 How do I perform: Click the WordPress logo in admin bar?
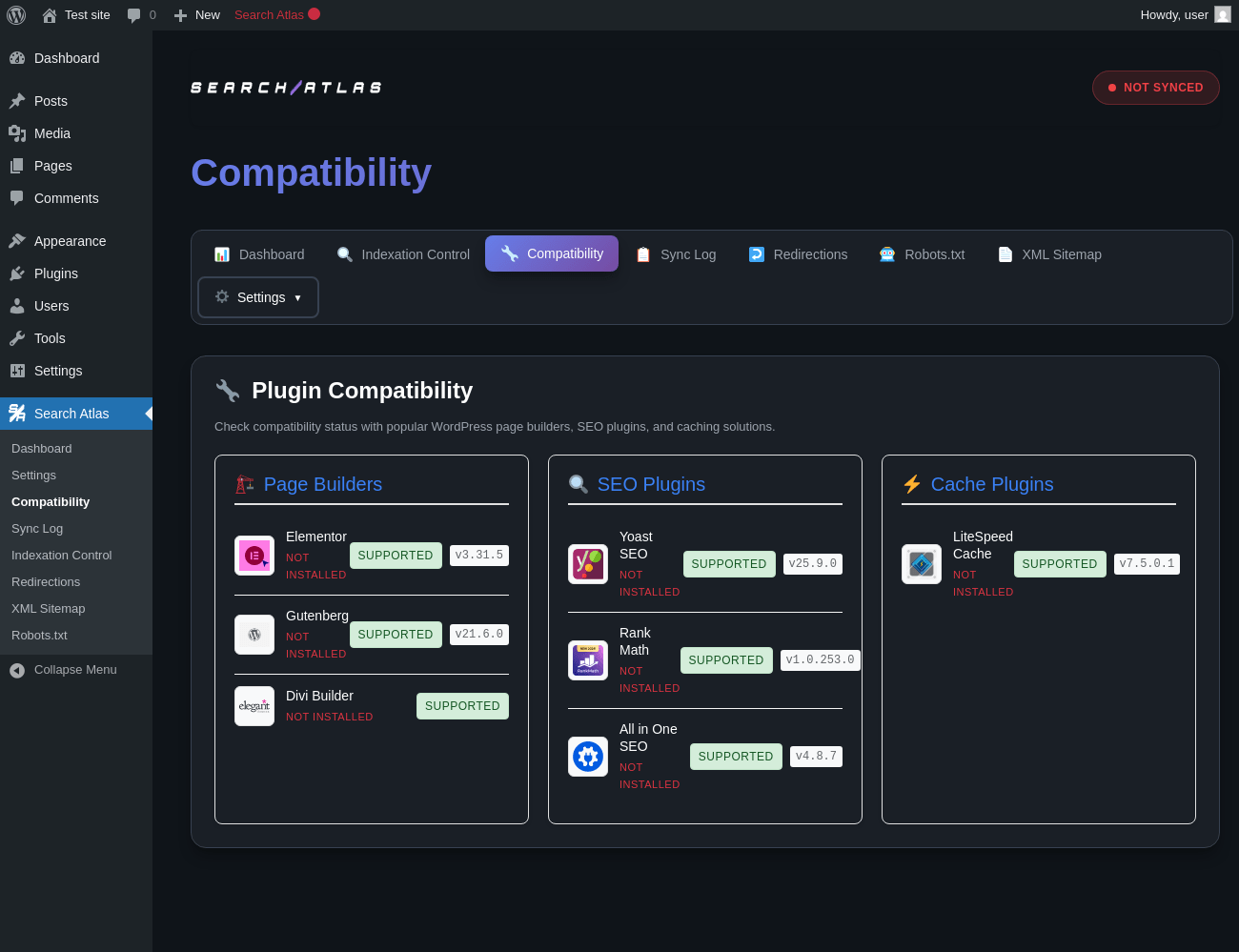tap(16, 15)
